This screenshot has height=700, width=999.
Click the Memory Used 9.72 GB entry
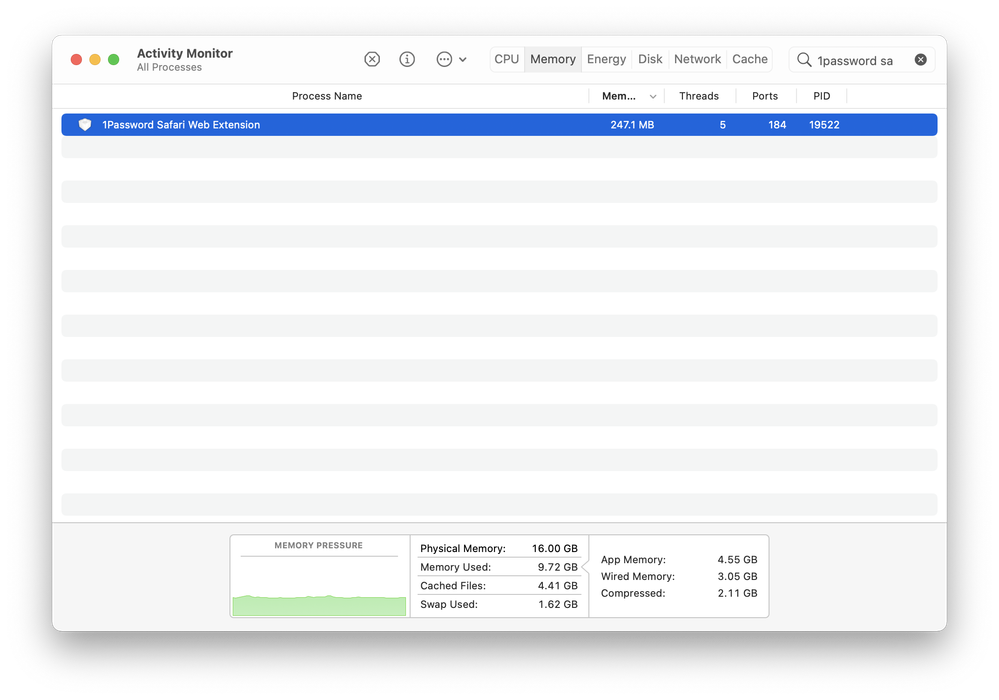pos(499,567)
